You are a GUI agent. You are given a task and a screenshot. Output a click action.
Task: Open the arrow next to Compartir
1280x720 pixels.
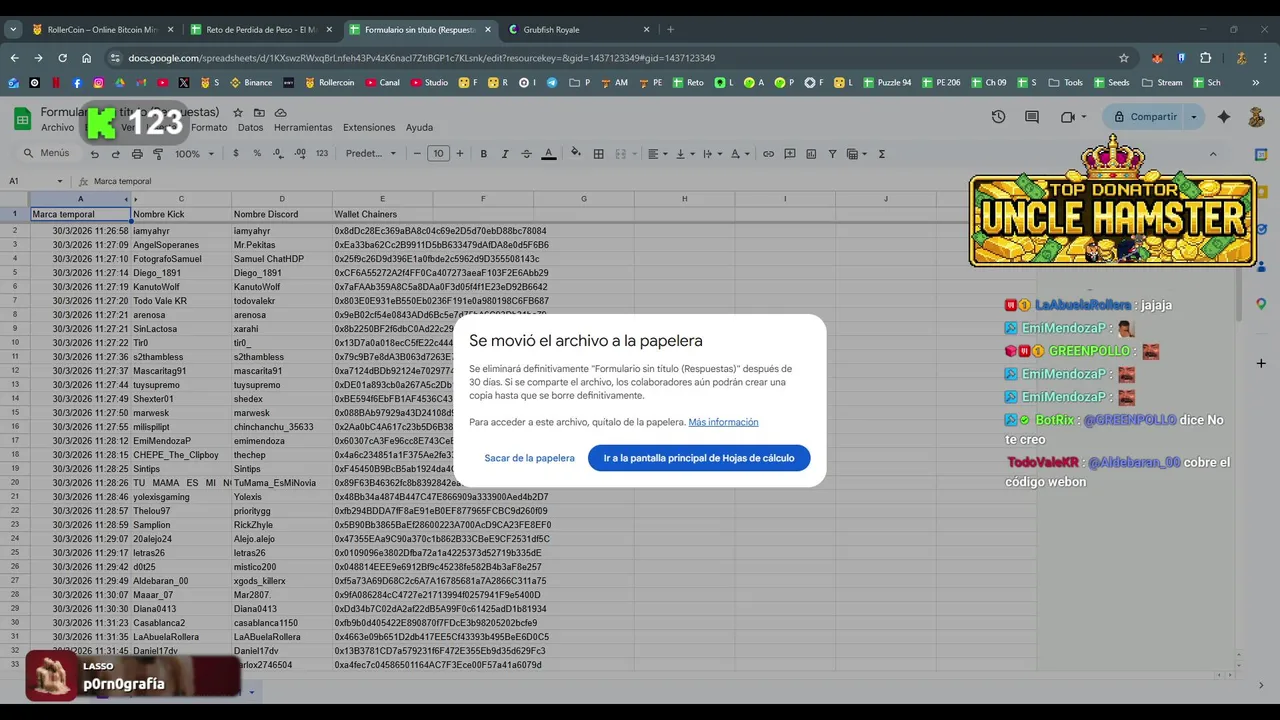pos(1193,117)
